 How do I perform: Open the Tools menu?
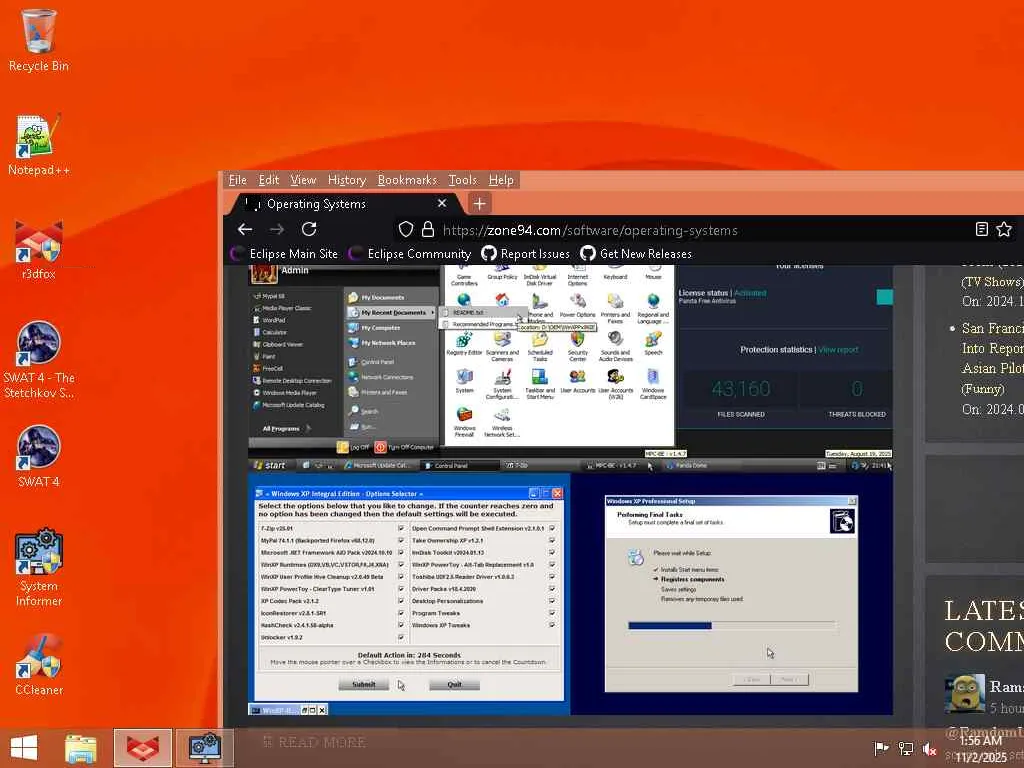point(462,180)
